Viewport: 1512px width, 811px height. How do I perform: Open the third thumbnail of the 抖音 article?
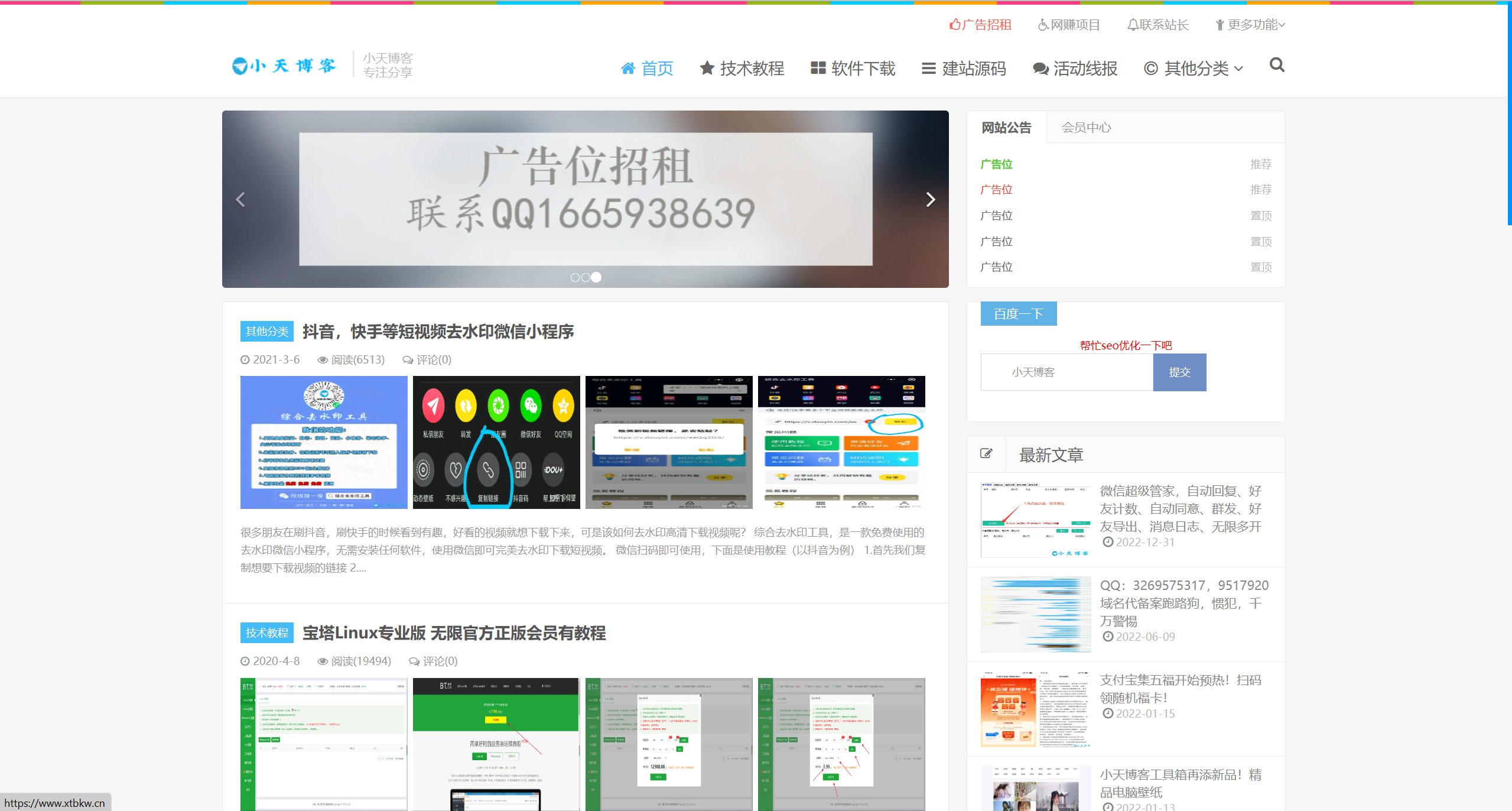point(669,442)
